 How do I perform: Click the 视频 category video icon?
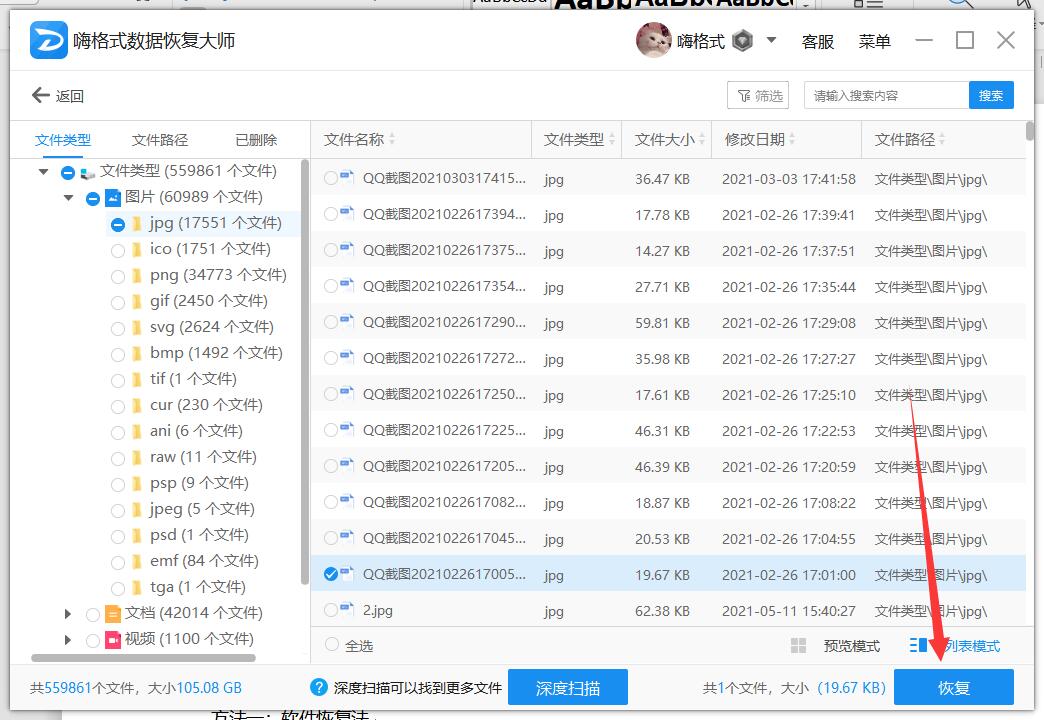click(x=113, y=639)
